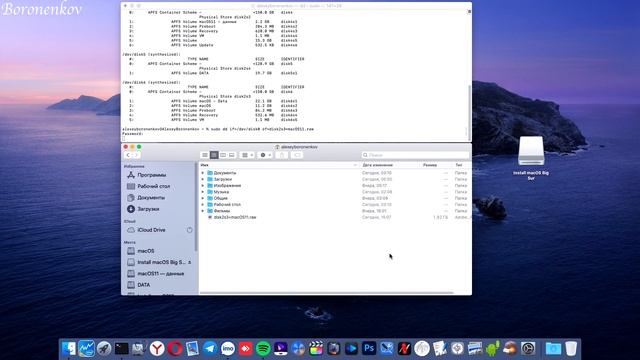Open Telegram from the Dock
Image resolution: width=640 pixels, height=360 pixels.
[x=210, y=349]
